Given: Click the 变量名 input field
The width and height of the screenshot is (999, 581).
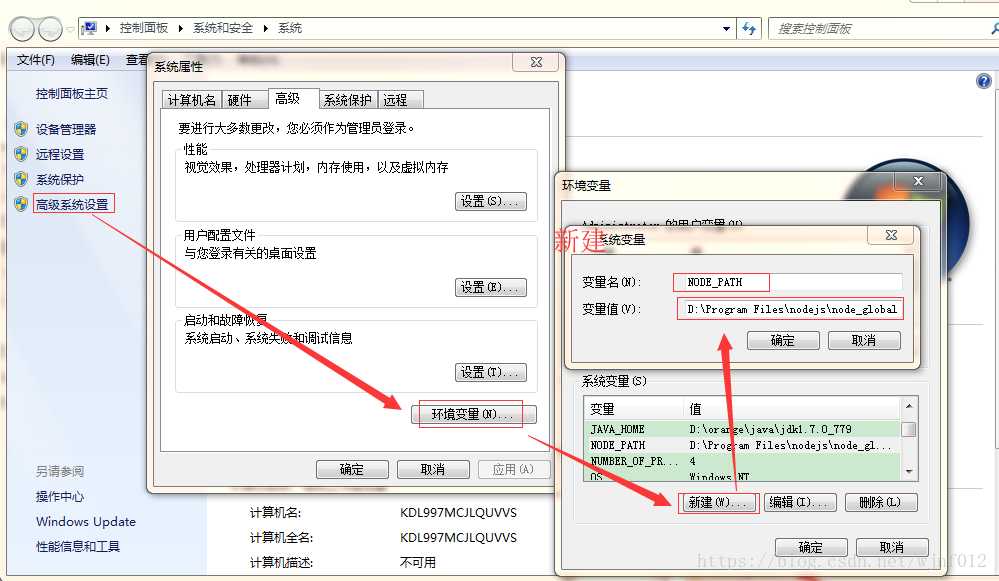Looking at the screenshot, I should pos(787,282).
